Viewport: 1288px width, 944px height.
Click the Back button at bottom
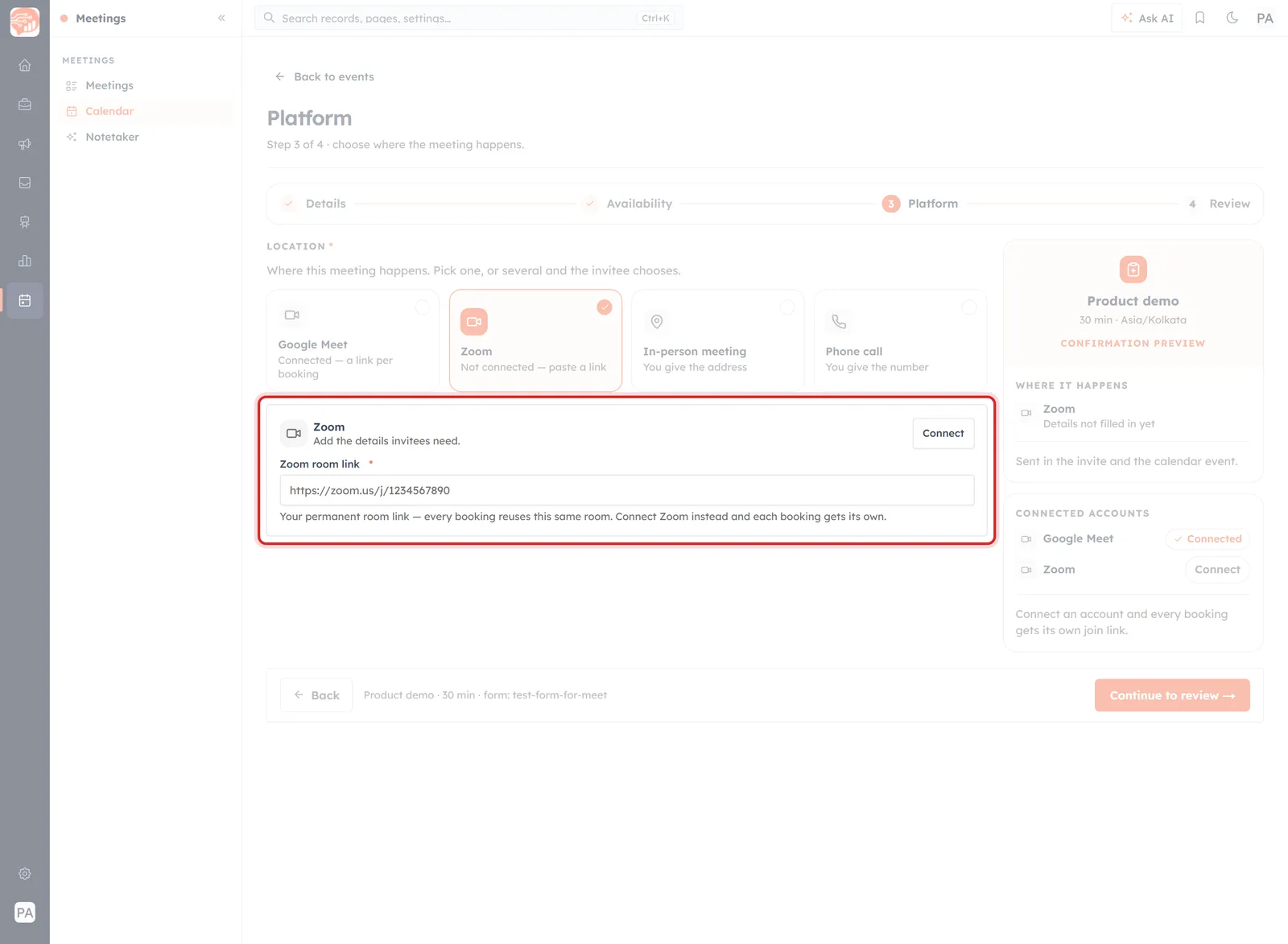point(316,695)
